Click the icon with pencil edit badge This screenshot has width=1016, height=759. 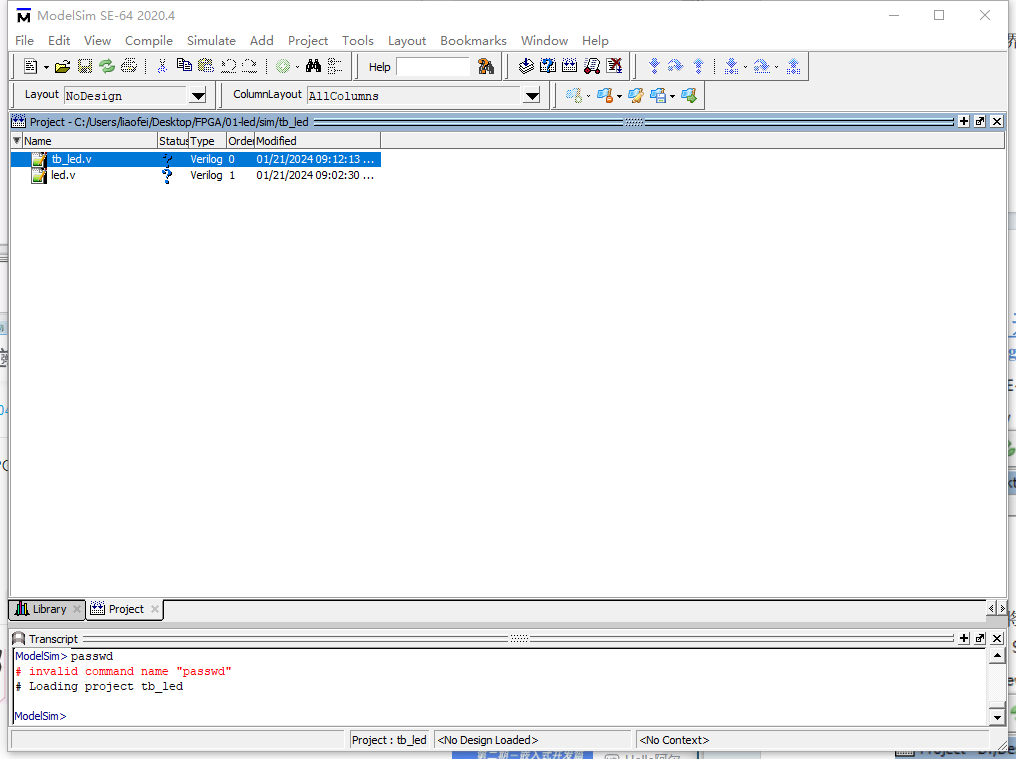636,96
